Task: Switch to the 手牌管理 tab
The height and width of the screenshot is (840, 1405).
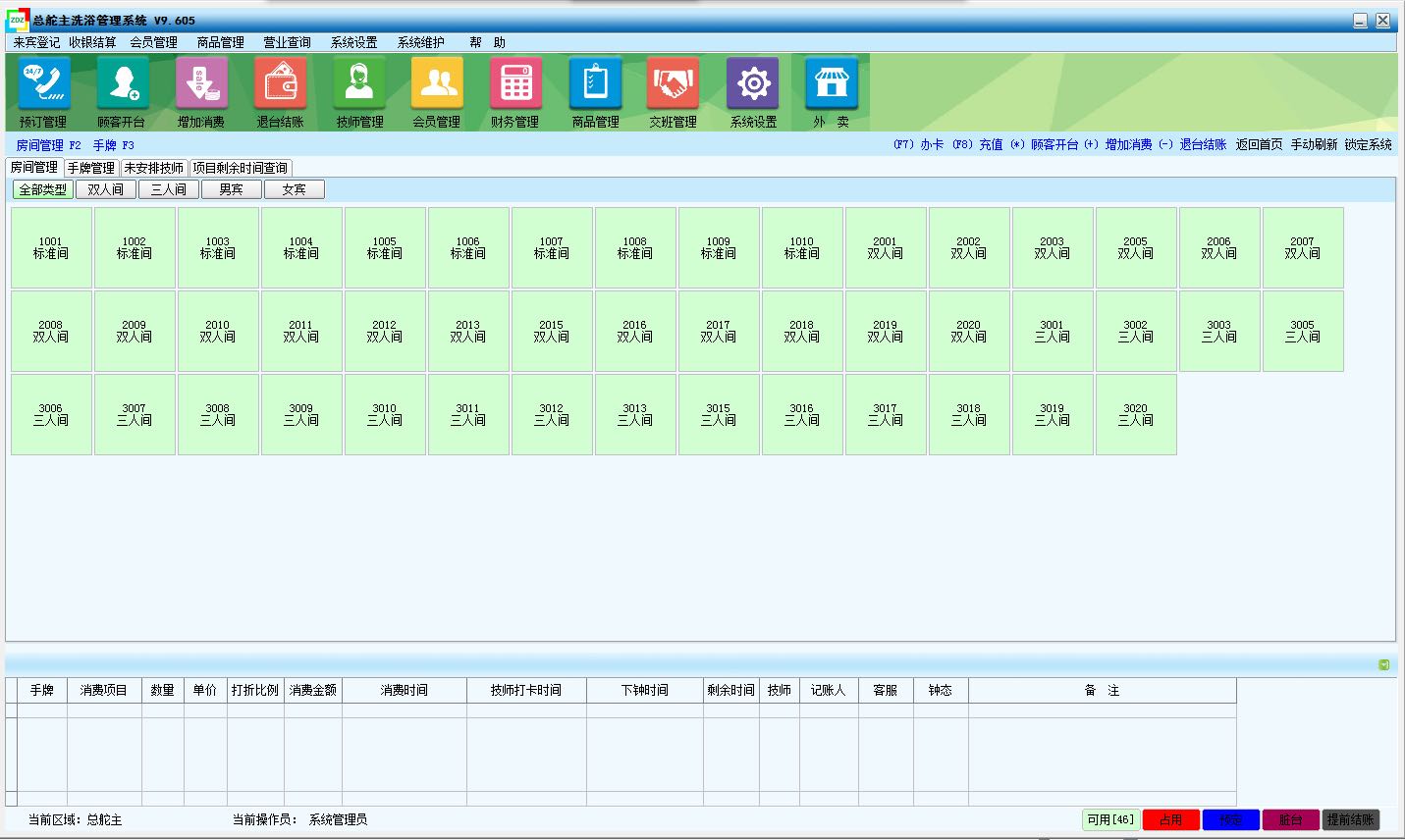Action: 91,168
